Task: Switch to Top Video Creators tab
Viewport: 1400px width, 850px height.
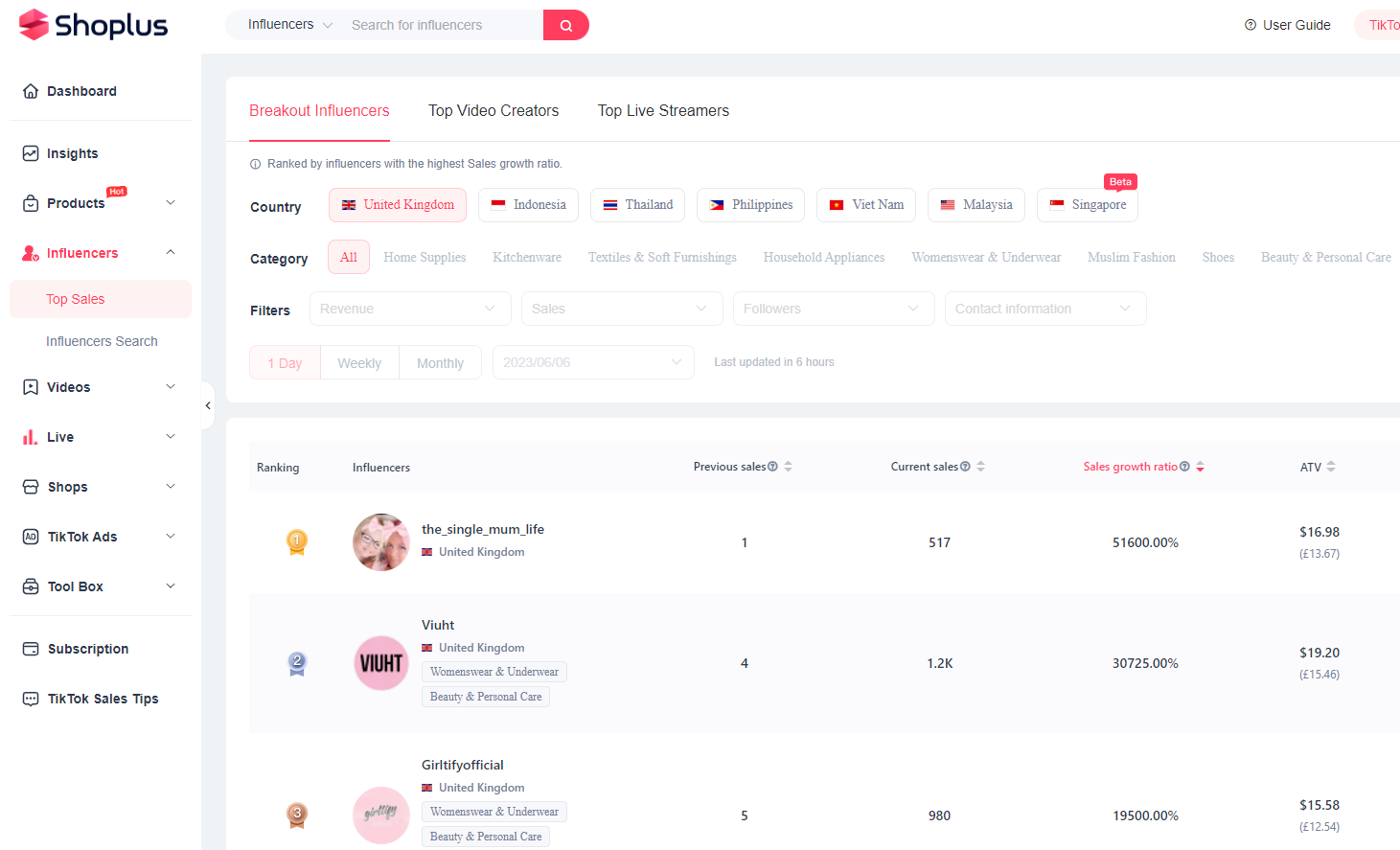Action: coord(493,111)
